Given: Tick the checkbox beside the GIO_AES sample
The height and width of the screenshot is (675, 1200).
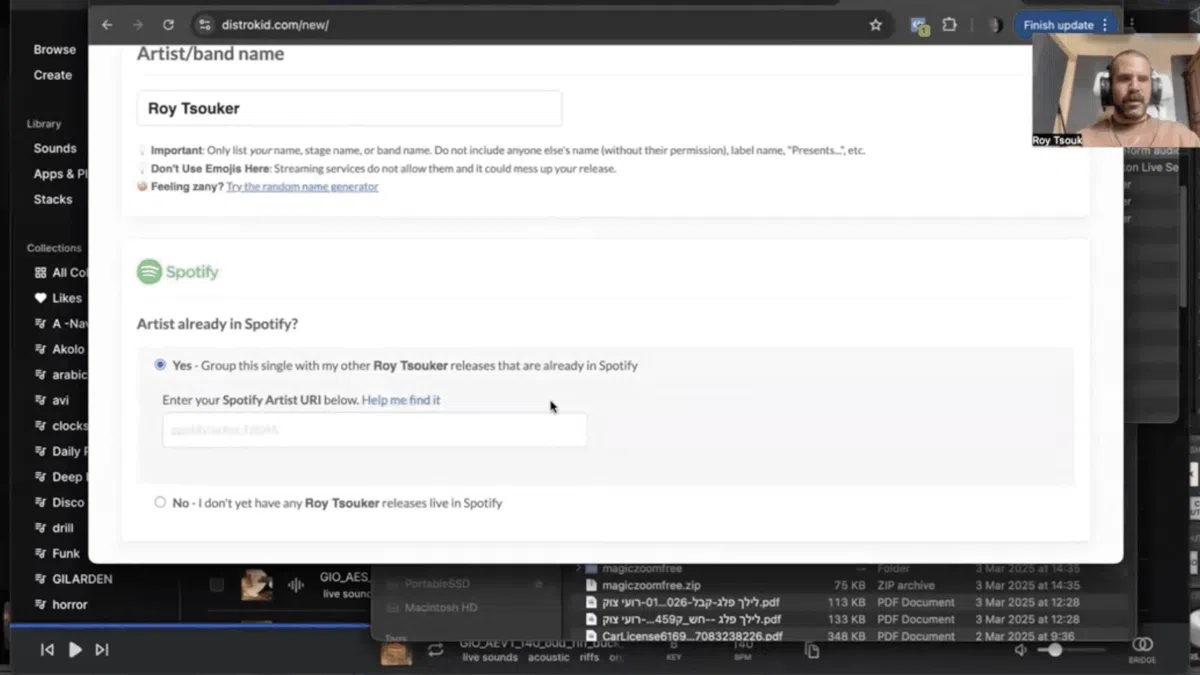Looking at the screenshot, I should 217,585.
